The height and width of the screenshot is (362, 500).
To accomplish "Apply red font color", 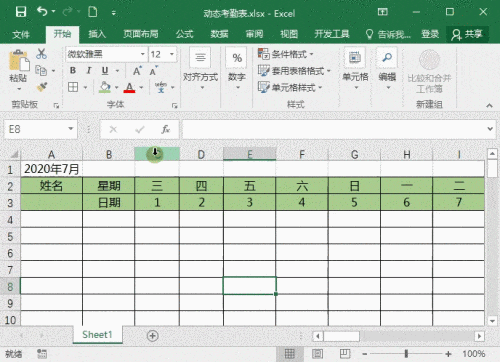I will point(129,87).
